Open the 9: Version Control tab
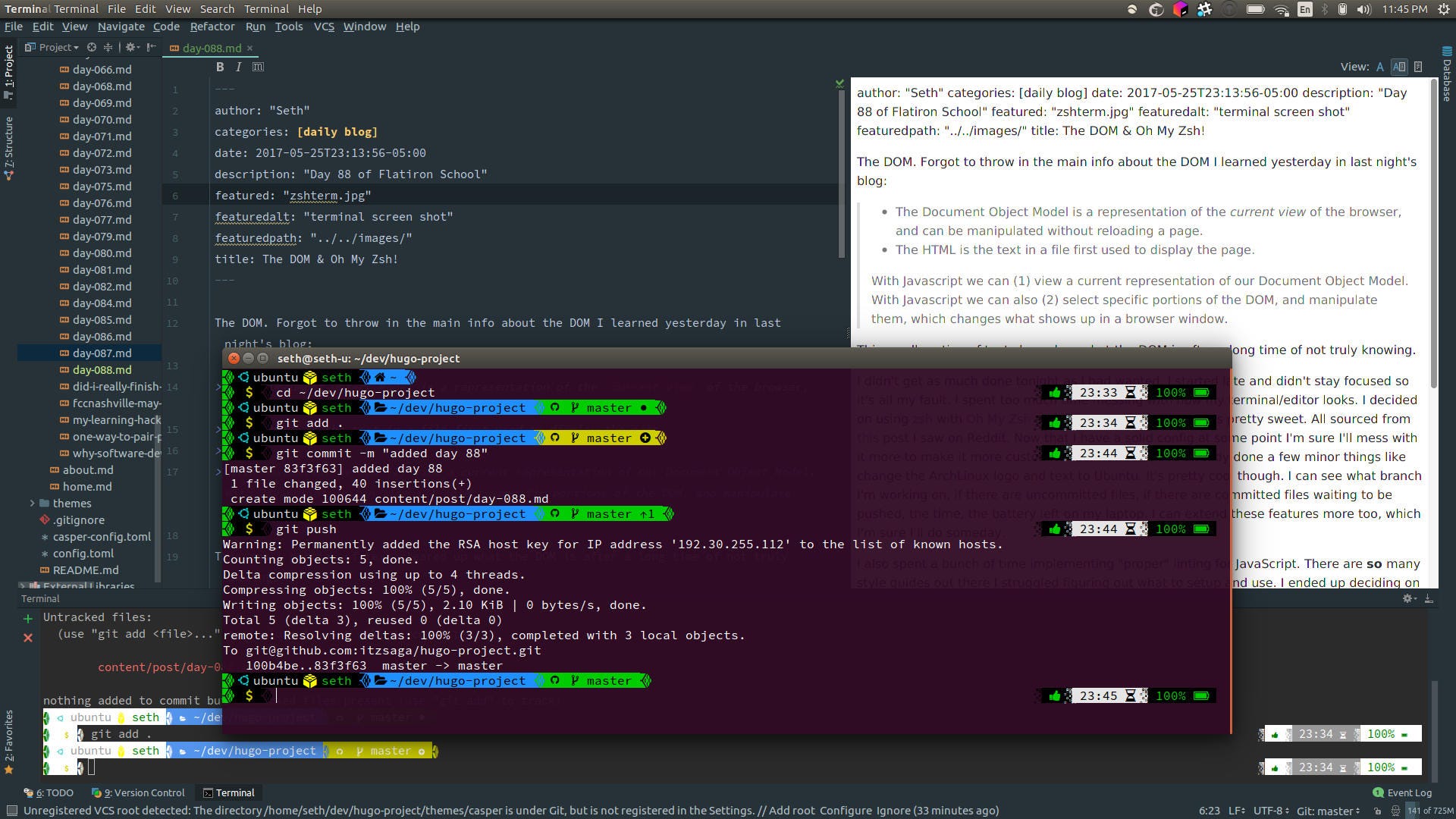This screenshot has width=1456, height=819. point(139,792)
